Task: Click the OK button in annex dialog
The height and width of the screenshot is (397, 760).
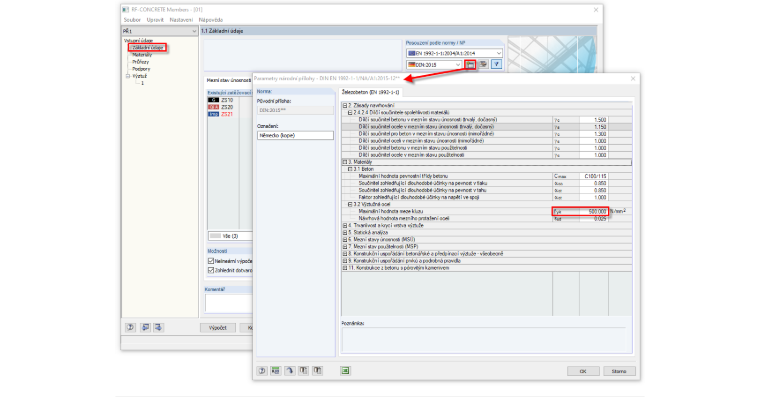Action: [583, 371]
